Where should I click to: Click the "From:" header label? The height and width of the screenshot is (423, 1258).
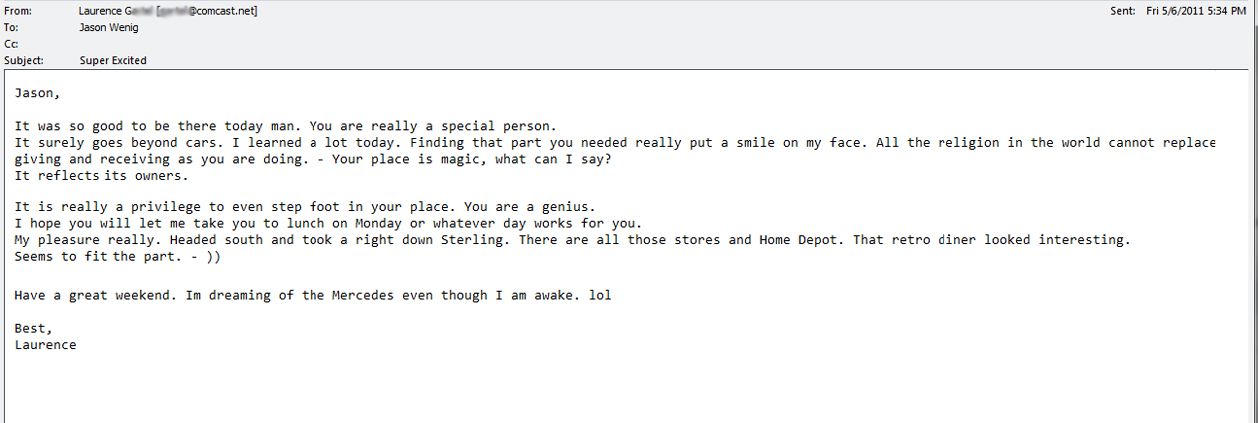(x=18, y=11)
